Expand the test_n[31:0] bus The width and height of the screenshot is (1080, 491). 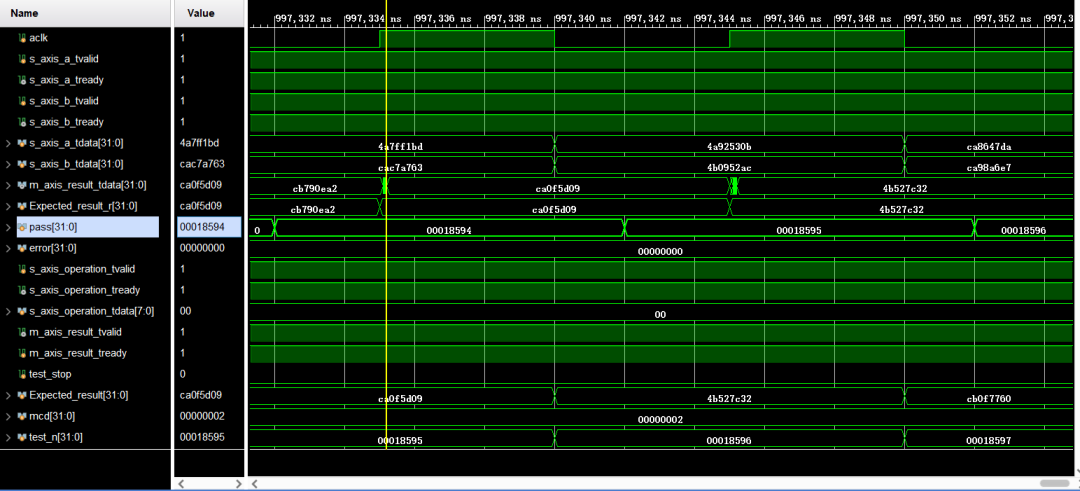(8, 437)
